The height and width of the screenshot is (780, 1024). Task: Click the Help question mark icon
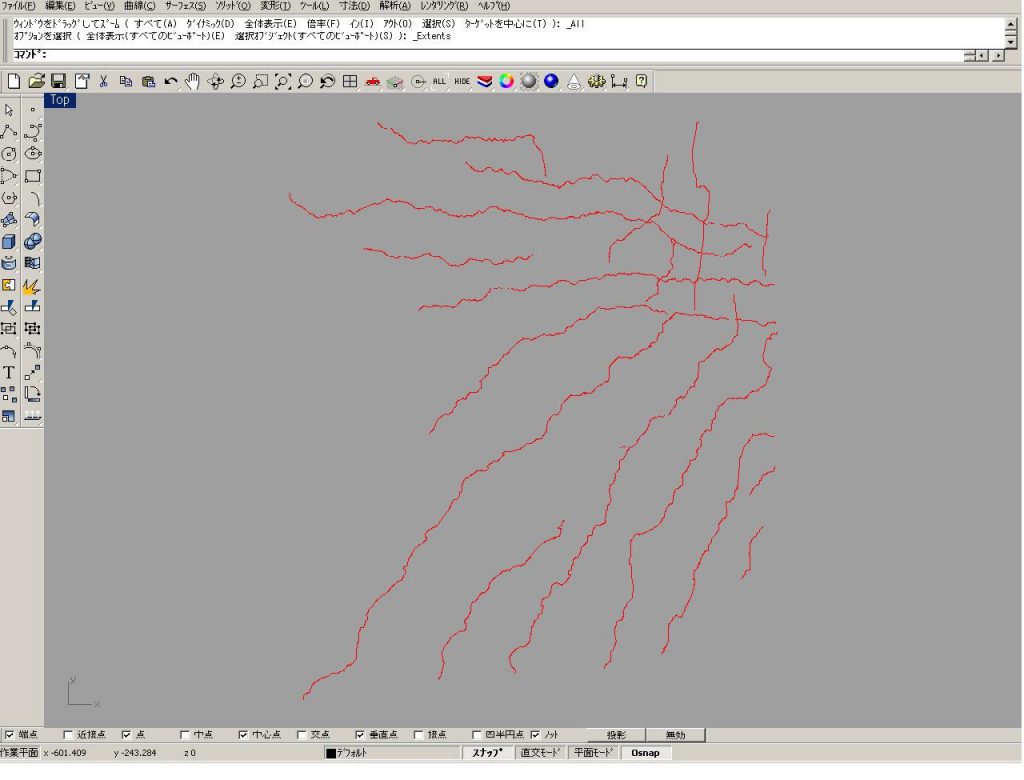[641, 81]
